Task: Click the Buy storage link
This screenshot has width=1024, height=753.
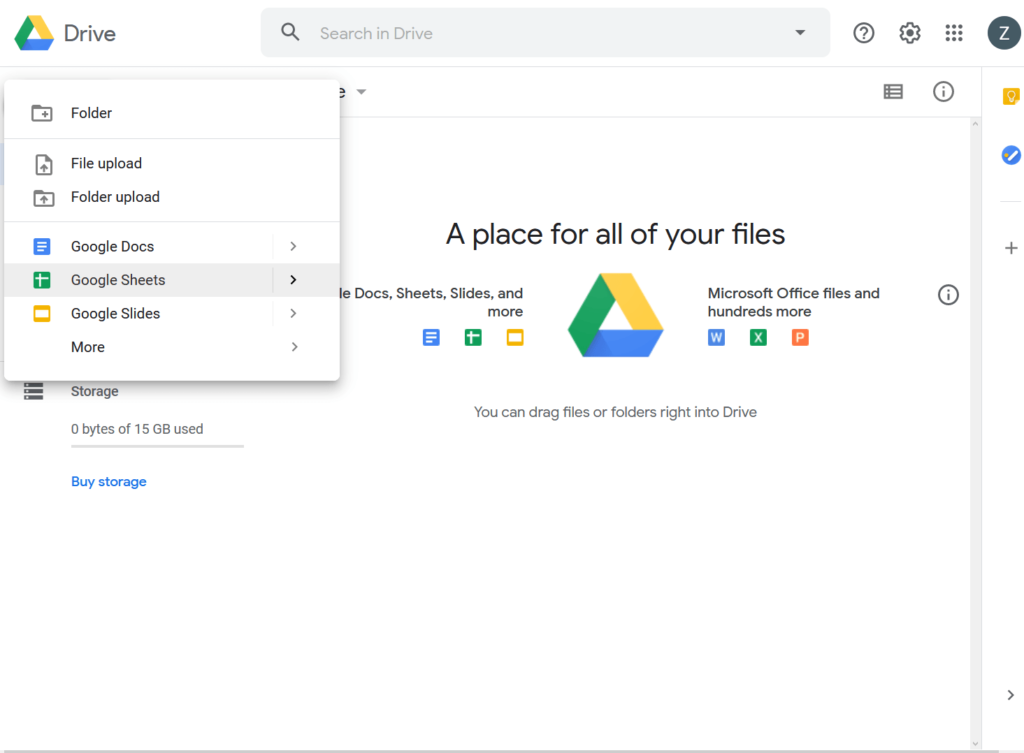Action: click(x=108, y=481)
